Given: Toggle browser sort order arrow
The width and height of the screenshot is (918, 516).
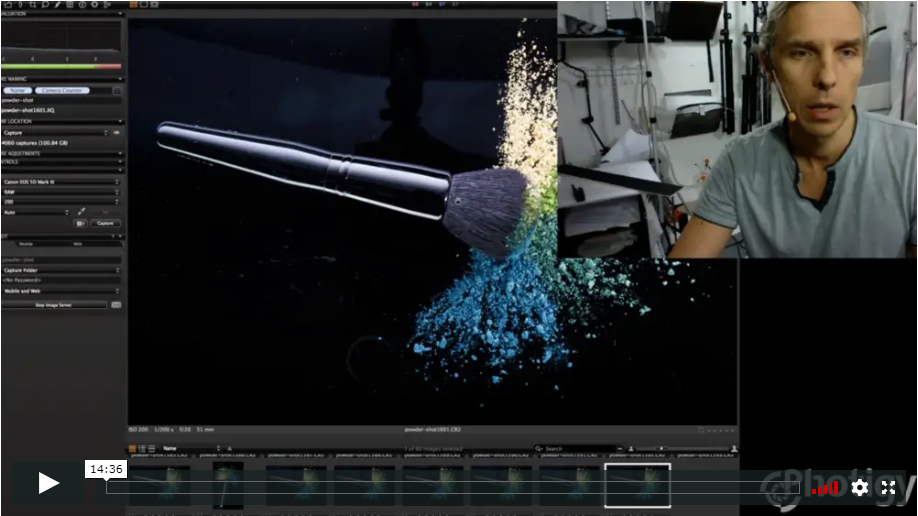Looking at the screenshot, I should [230, 449].
